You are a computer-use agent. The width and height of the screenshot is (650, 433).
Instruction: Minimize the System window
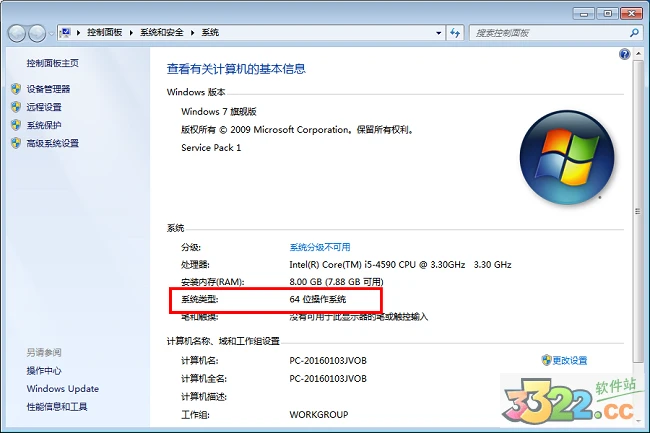[x=584, y=14]
